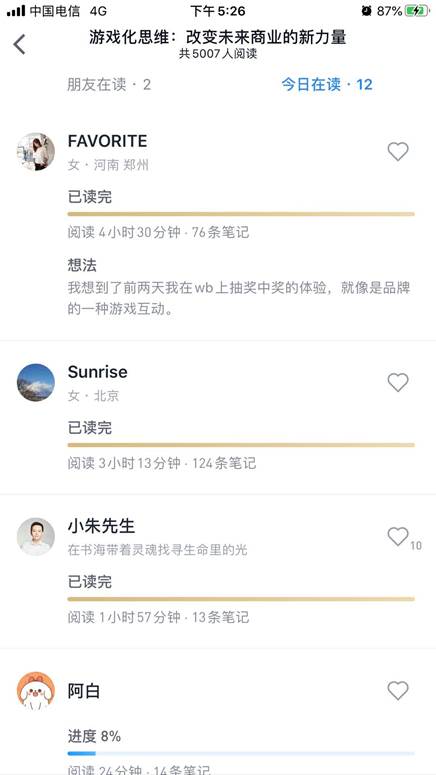Tap book title 游戏化思维 header
This screenshot has height=775, width=436.
[218, 38]
